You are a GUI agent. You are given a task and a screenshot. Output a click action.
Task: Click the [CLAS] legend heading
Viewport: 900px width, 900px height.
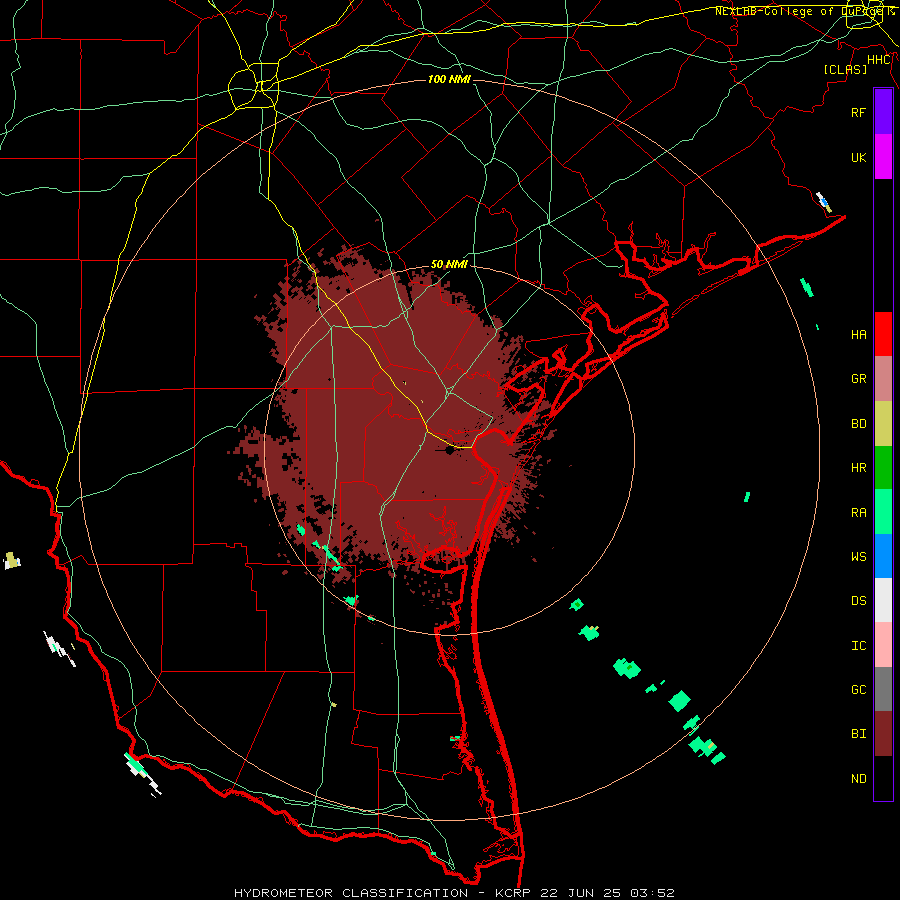[x=845, y=70]
